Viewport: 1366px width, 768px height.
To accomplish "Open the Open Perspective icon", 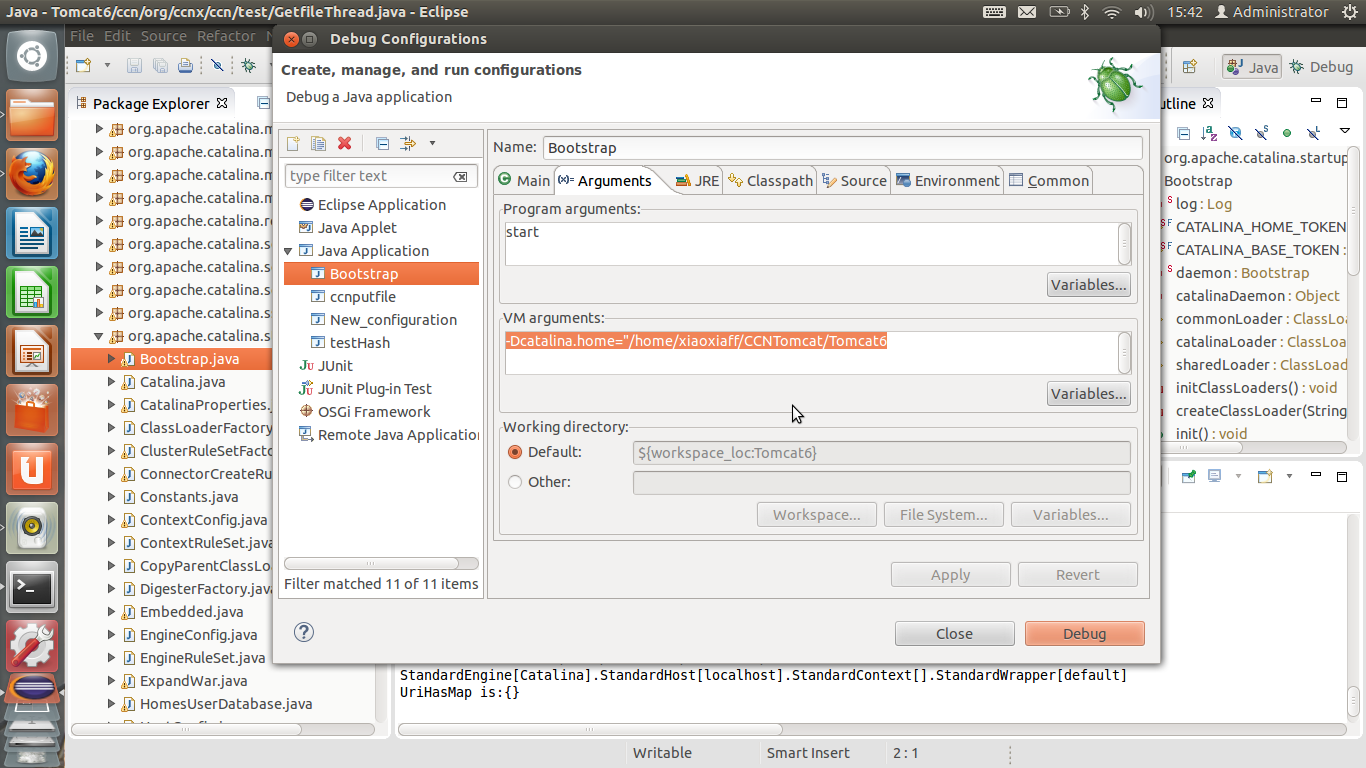I will [x=1189, y=67].
